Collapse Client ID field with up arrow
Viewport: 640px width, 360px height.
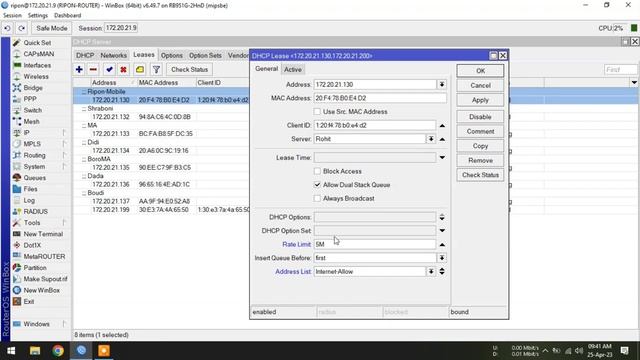coord(442,126)
